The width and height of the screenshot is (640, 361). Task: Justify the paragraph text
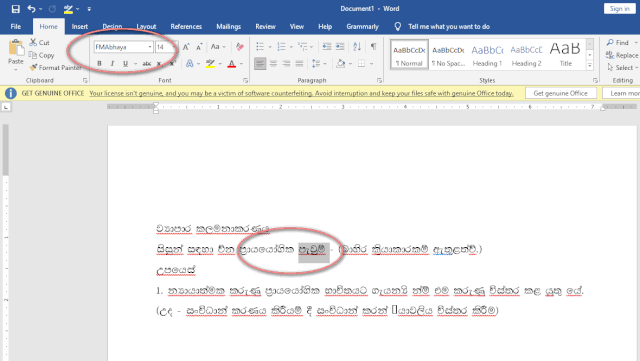tap(299, 64)
